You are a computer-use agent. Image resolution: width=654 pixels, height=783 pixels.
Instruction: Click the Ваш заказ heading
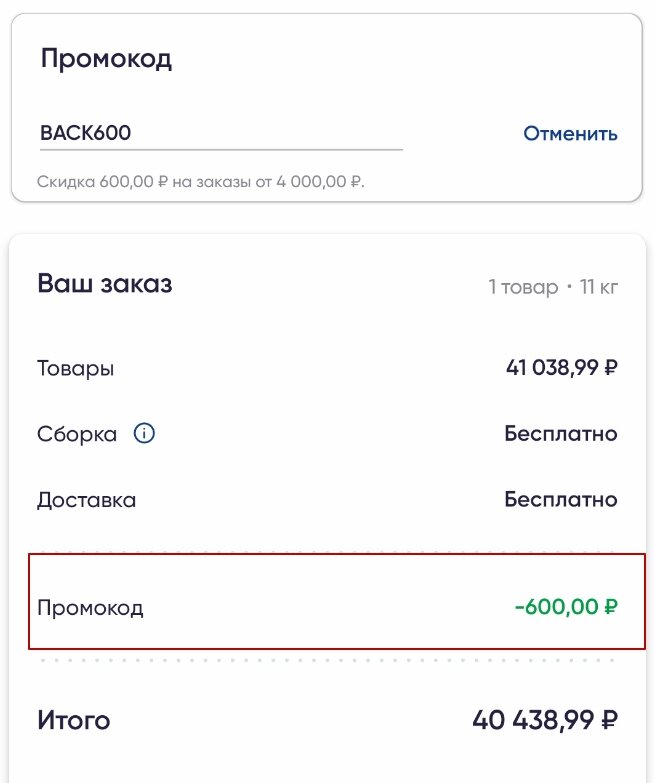tap(105, 284)
